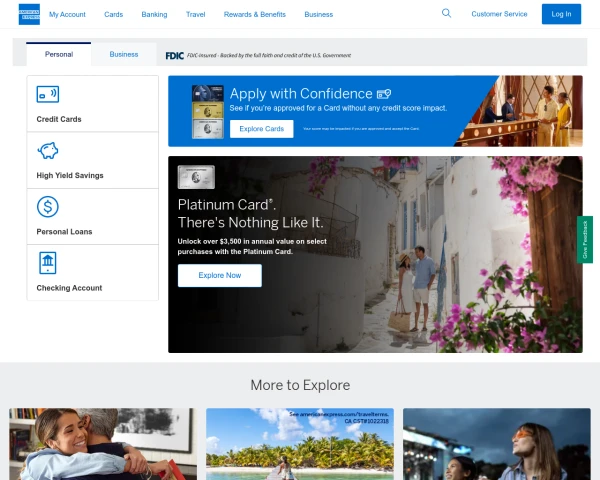
Task: Click 'See if you're approved' text line
Action: (x=338, y=108)
